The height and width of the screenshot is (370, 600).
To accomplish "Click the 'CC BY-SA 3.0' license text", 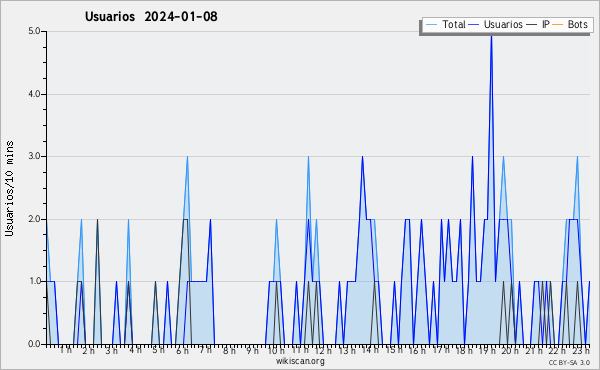I will 569,362.
